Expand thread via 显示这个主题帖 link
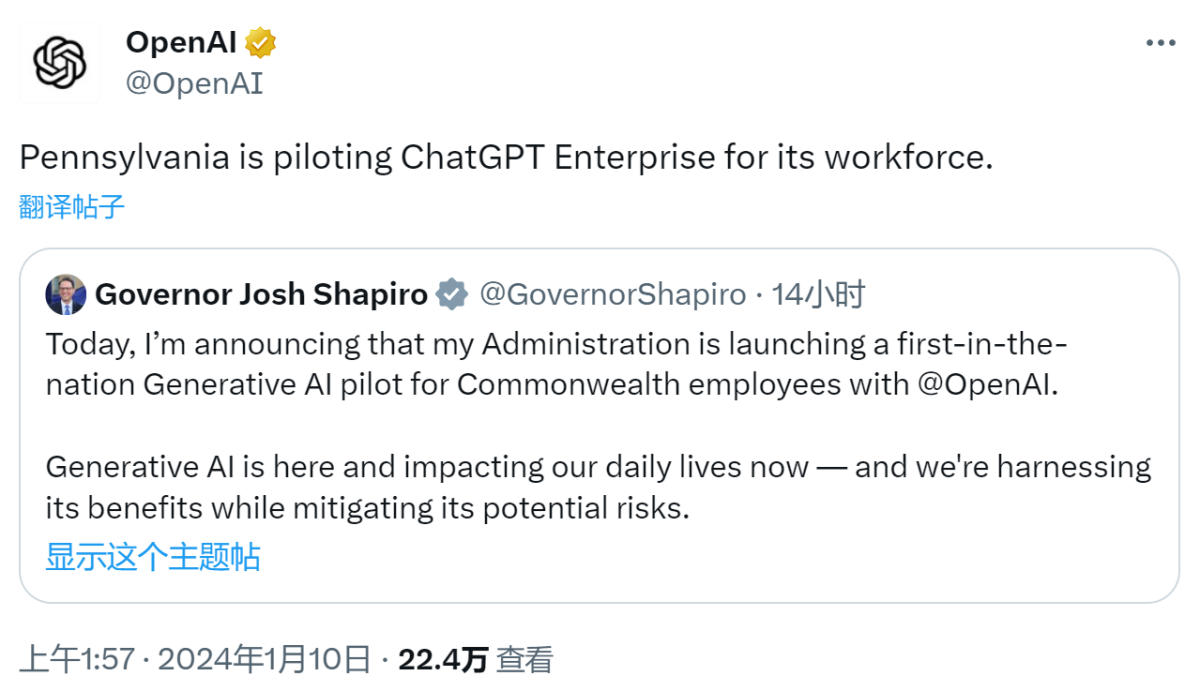Screen dimensions: 1200x691 pos(153,557)
